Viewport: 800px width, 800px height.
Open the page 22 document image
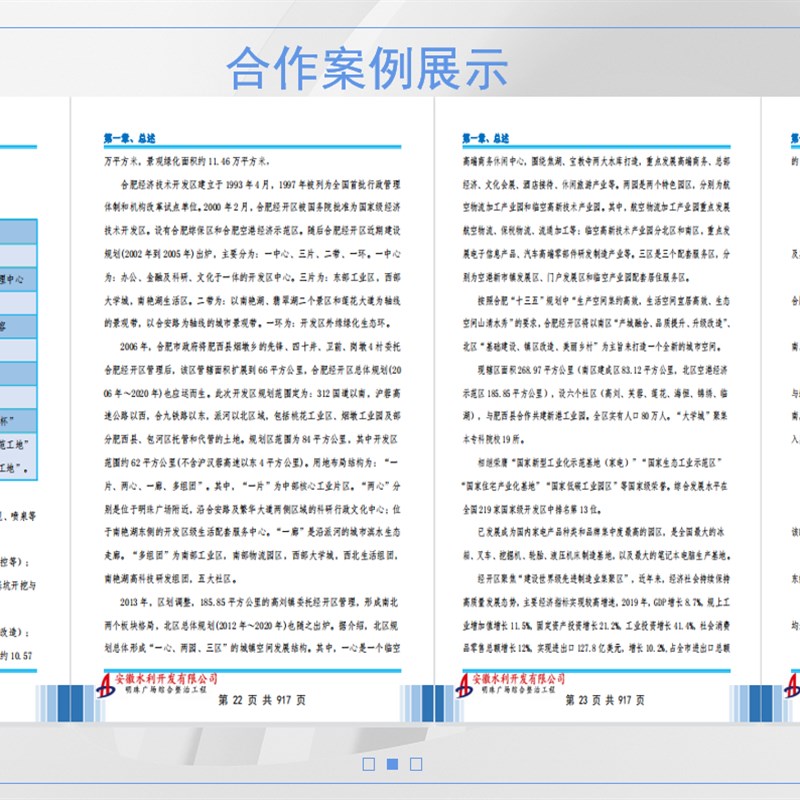tap(253, 409)
